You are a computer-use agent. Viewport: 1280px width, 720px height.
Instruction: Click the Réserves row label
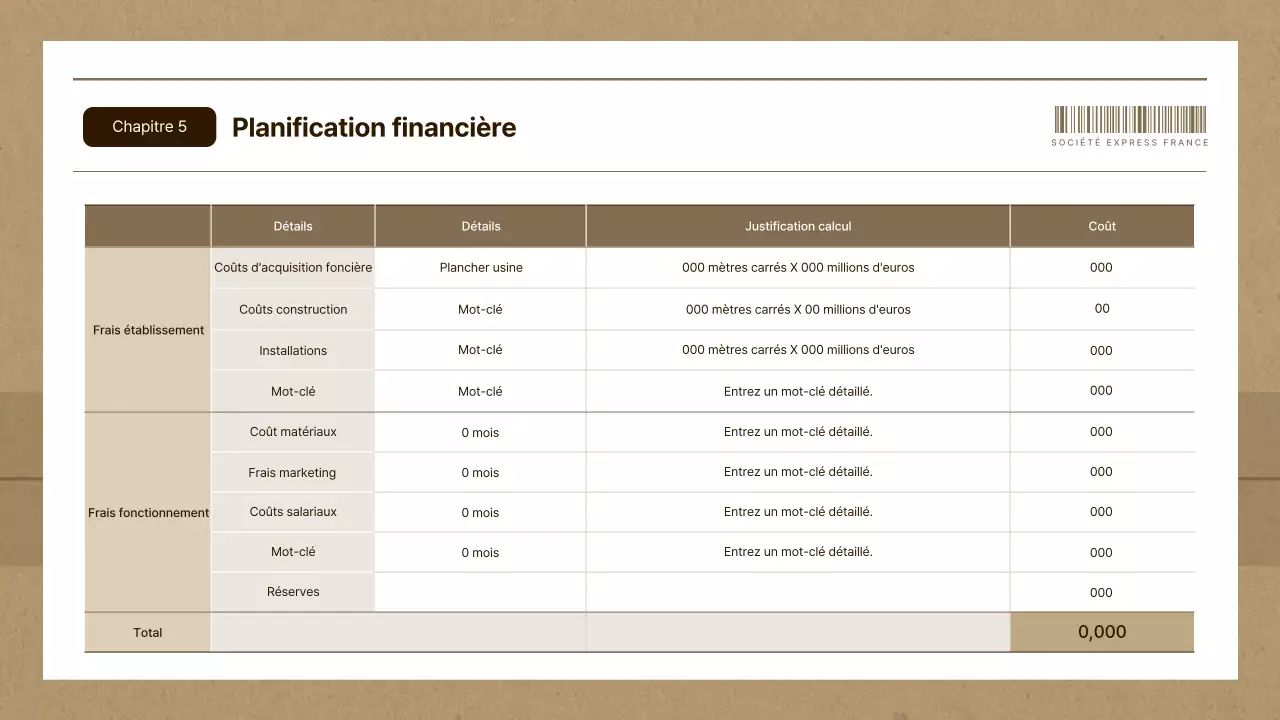[292, 591]
